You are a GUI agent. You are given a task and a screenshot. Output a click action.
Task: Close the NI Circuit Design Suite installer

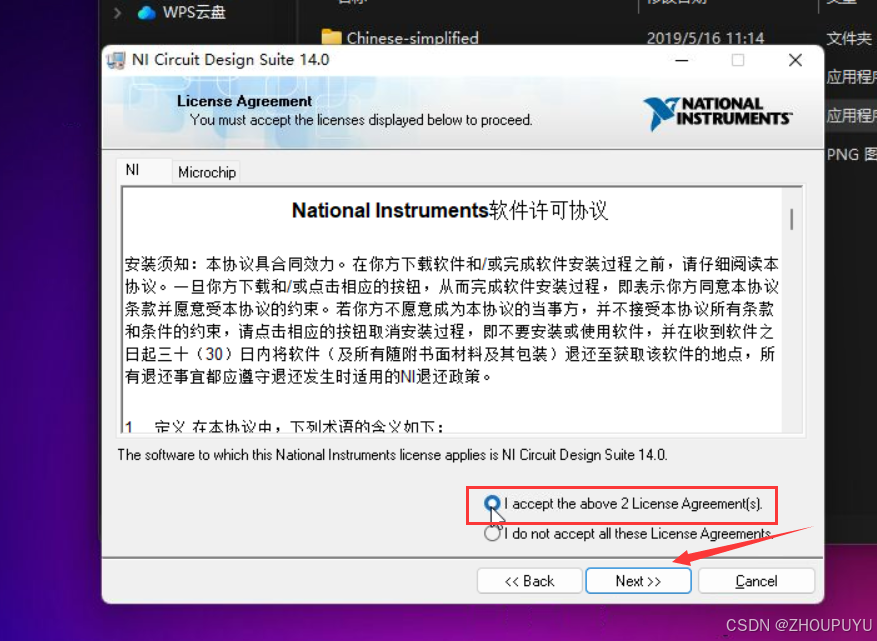click(x=795, y=60)
